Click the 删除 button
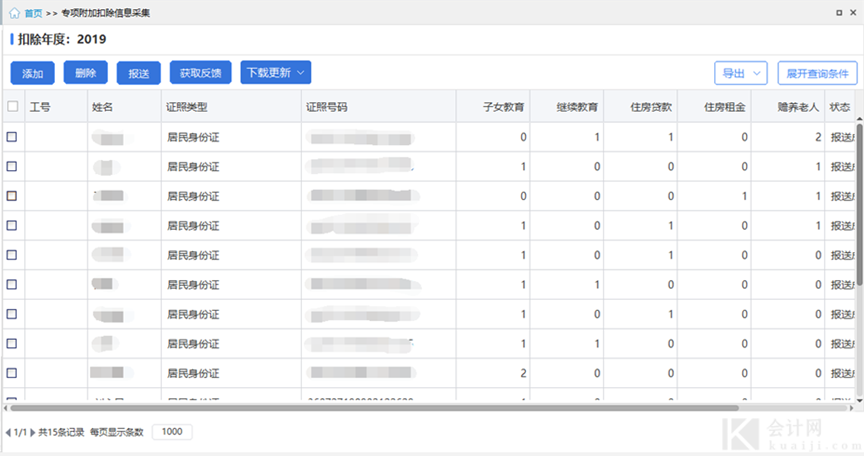This screenshot has height=456, width=864. tap(85, 73)
